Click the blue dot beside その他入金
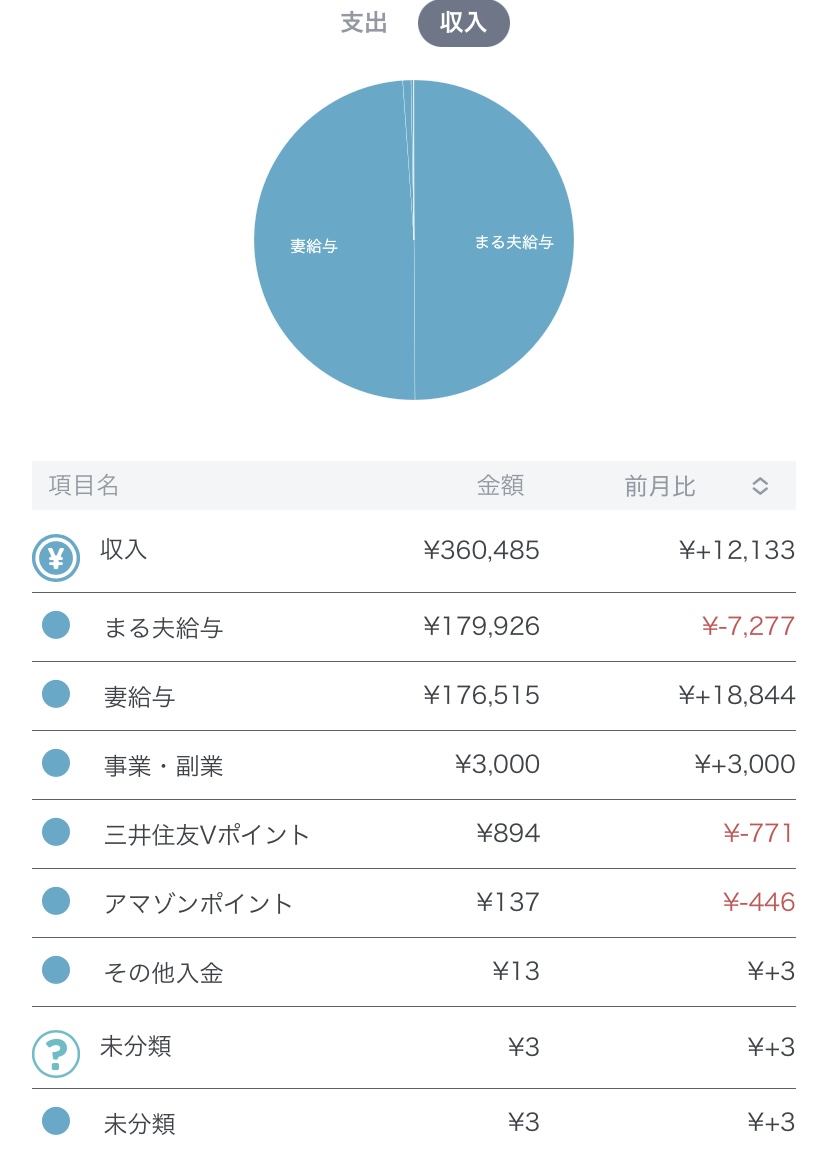828x1151 pixels. click(56, 970)
